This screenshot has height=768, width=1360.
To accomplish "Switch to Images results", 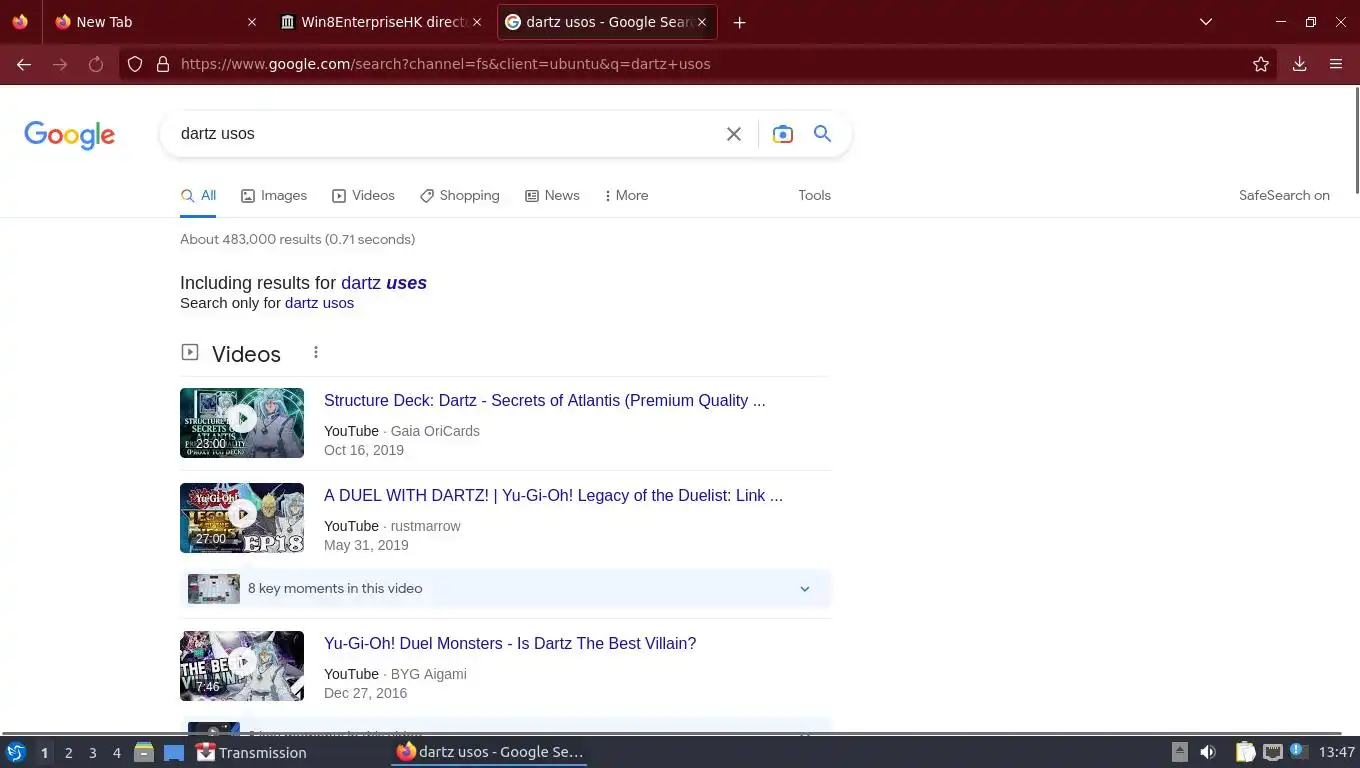I will [274, 196].
